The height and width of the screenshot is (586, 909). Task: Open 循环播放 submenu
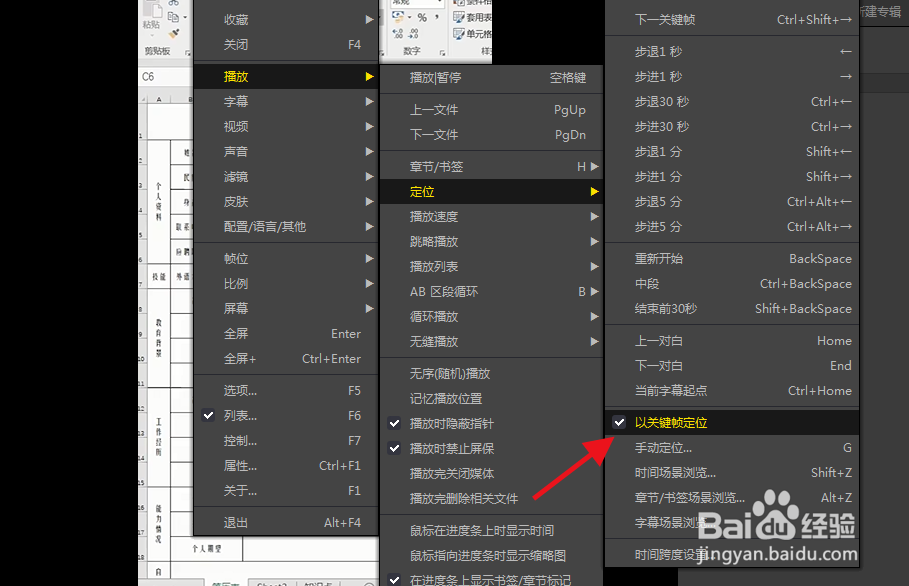tap(492, 316)
